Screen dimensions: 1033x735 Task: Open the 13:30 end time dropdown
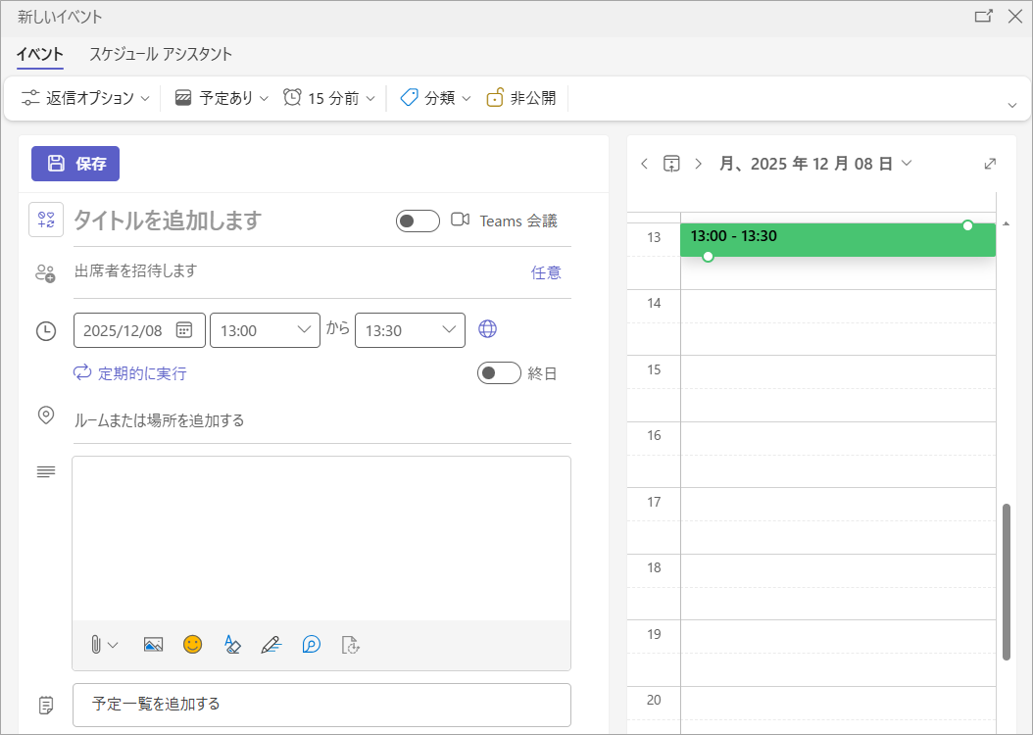point(410,330)
